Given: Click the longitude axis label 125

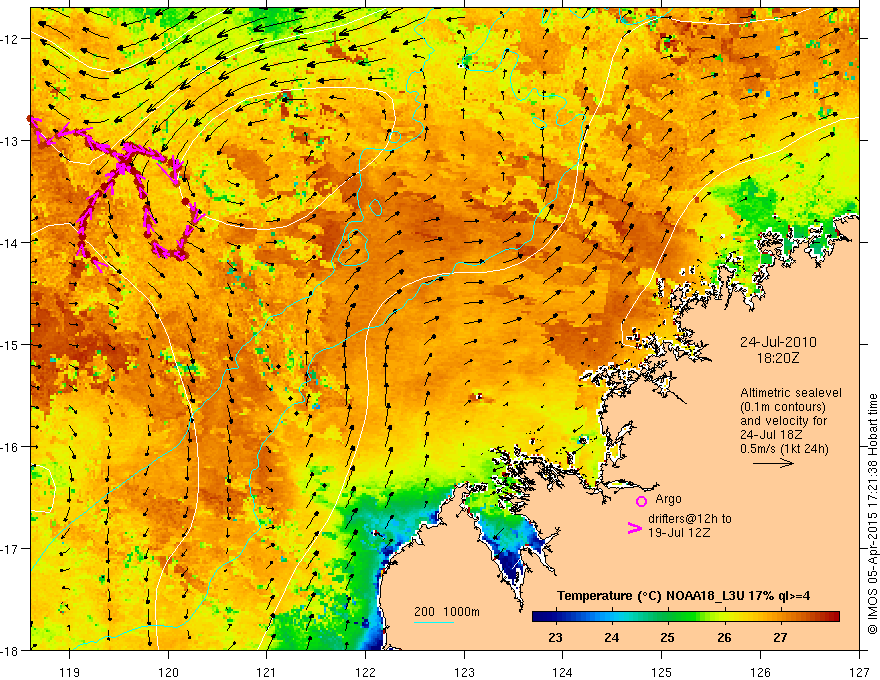Looking at the screenshot, I should coord(662,672).
